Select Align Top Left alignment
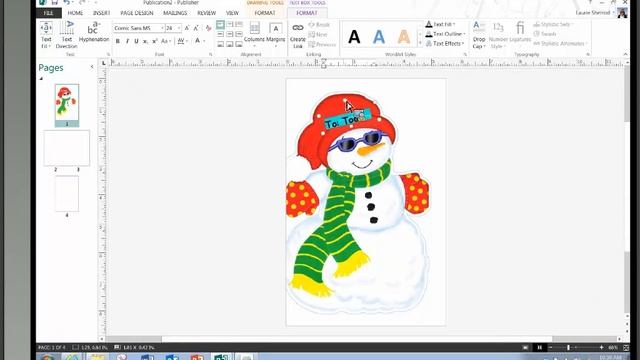Screen dimensions: 640x360 pyautogui.click(x=220, y=25)
